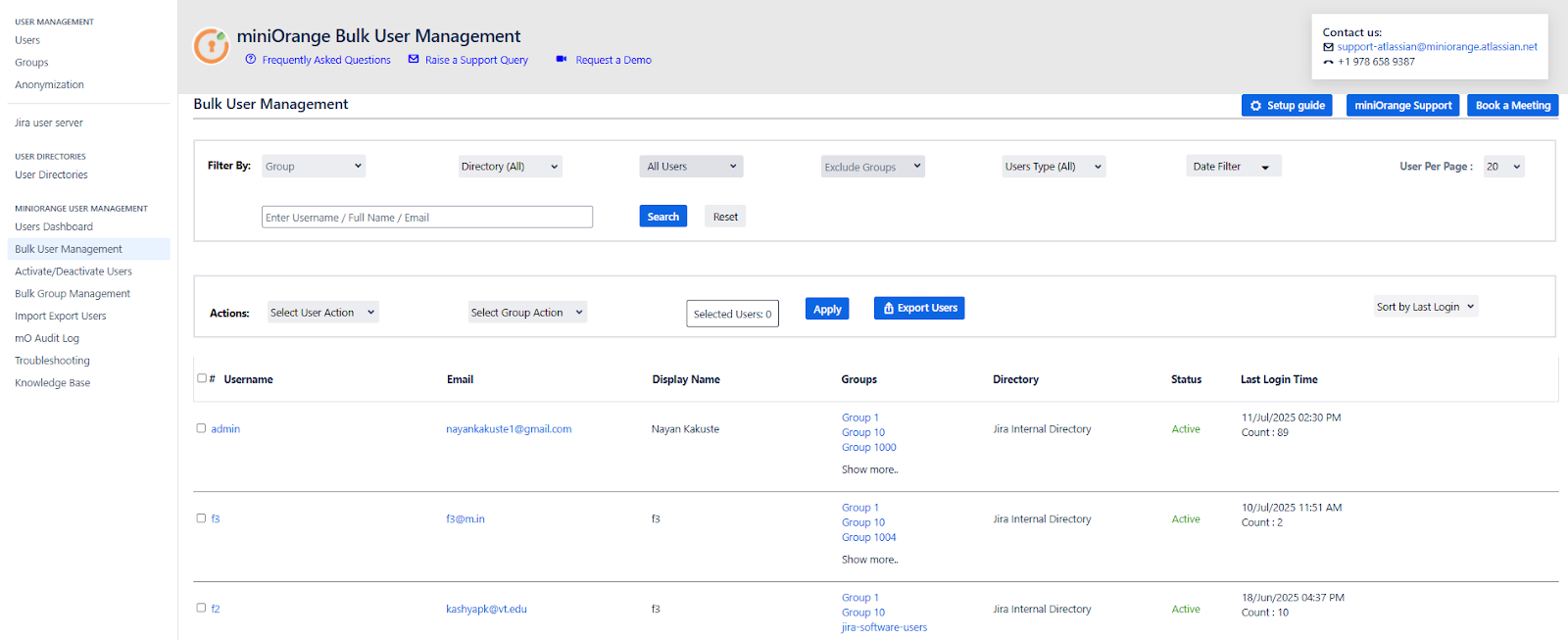The image size is (1568, 640).
Task: Go to mO Audit Log sidebar item
Action: point(47,338)
